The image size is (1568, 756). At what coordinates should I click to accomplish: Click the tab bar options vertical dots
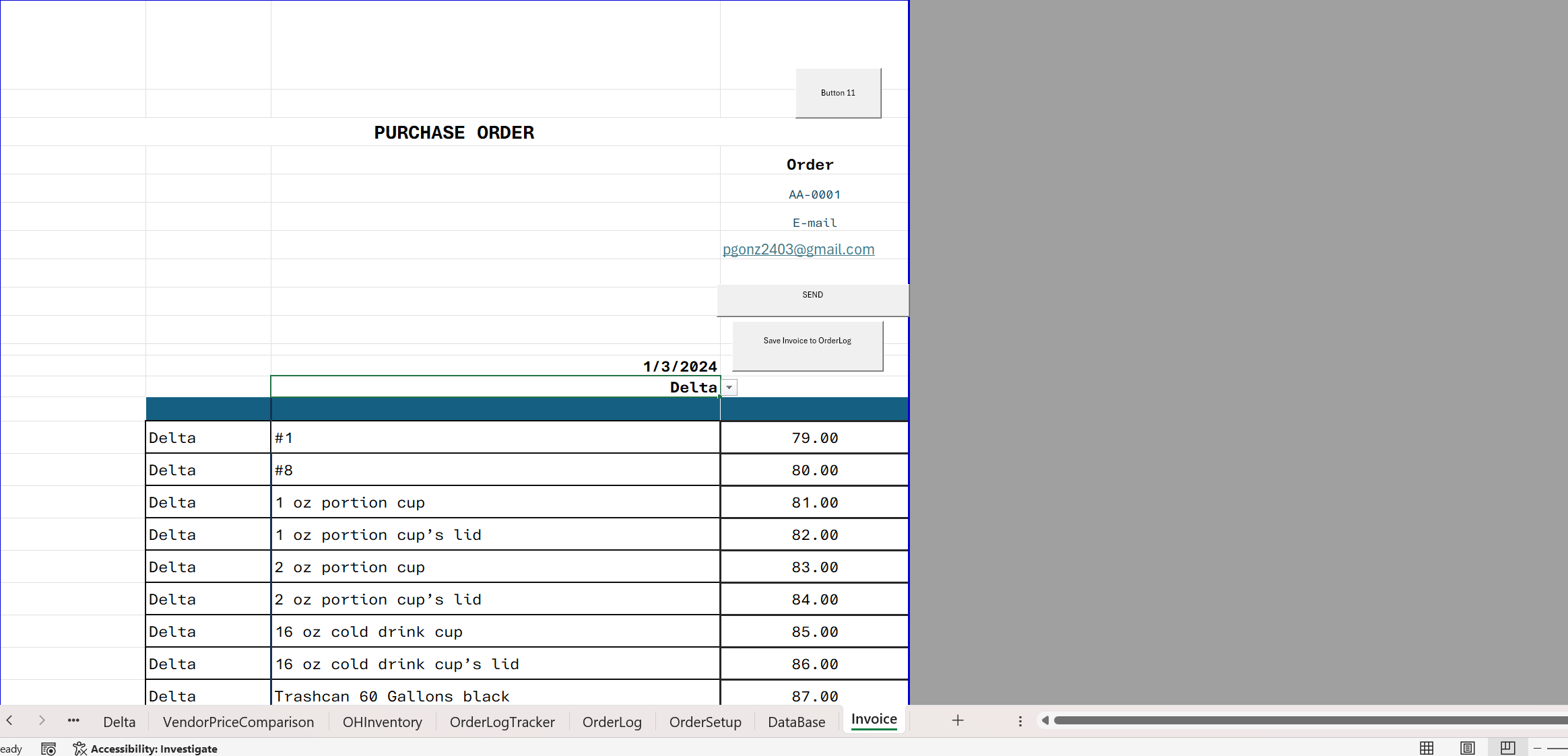click(1020, 721)
